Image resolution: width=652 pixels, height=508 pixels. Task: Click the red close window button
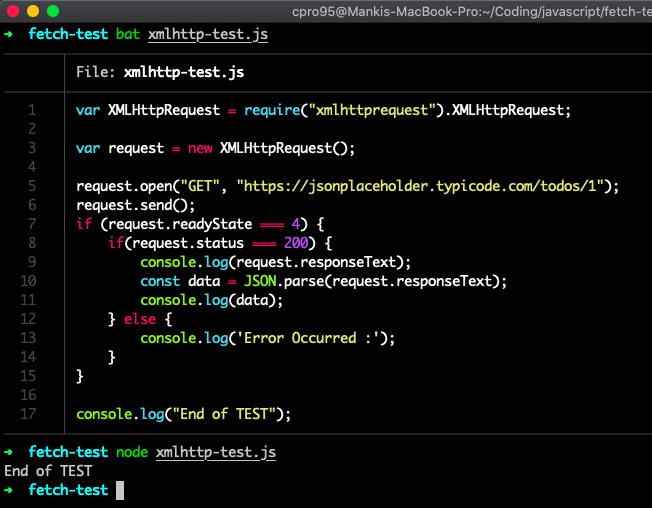click(x=13, y=11)
